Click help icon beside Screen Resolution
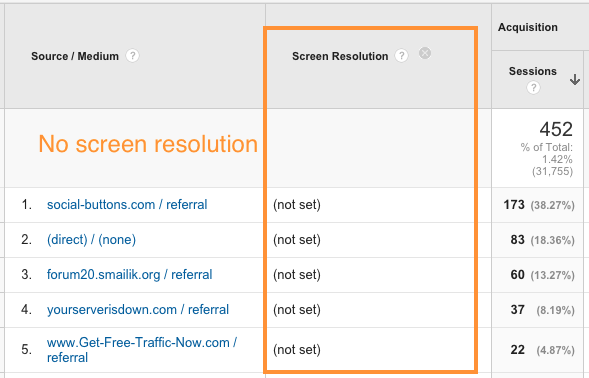The width and height of the screenshot is (589, 378). click(401, 56)
